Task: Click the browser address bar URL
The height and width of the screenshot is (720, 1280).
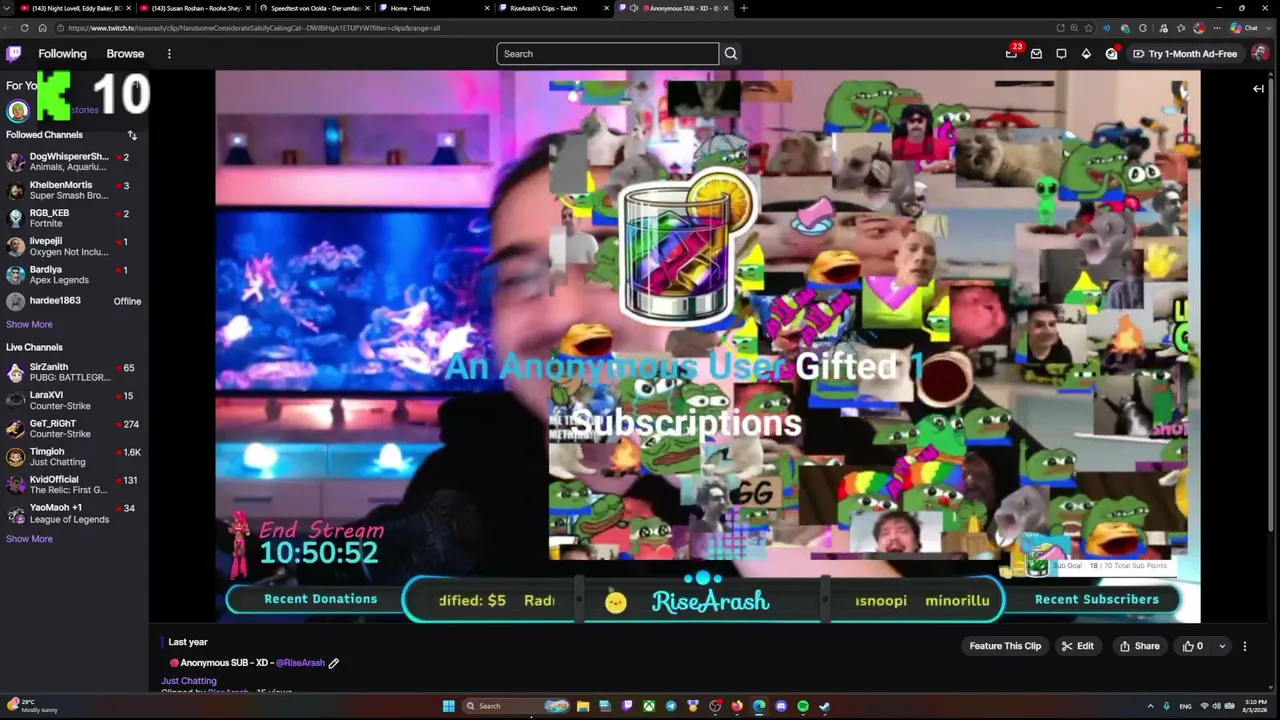Action: [254, 28]
